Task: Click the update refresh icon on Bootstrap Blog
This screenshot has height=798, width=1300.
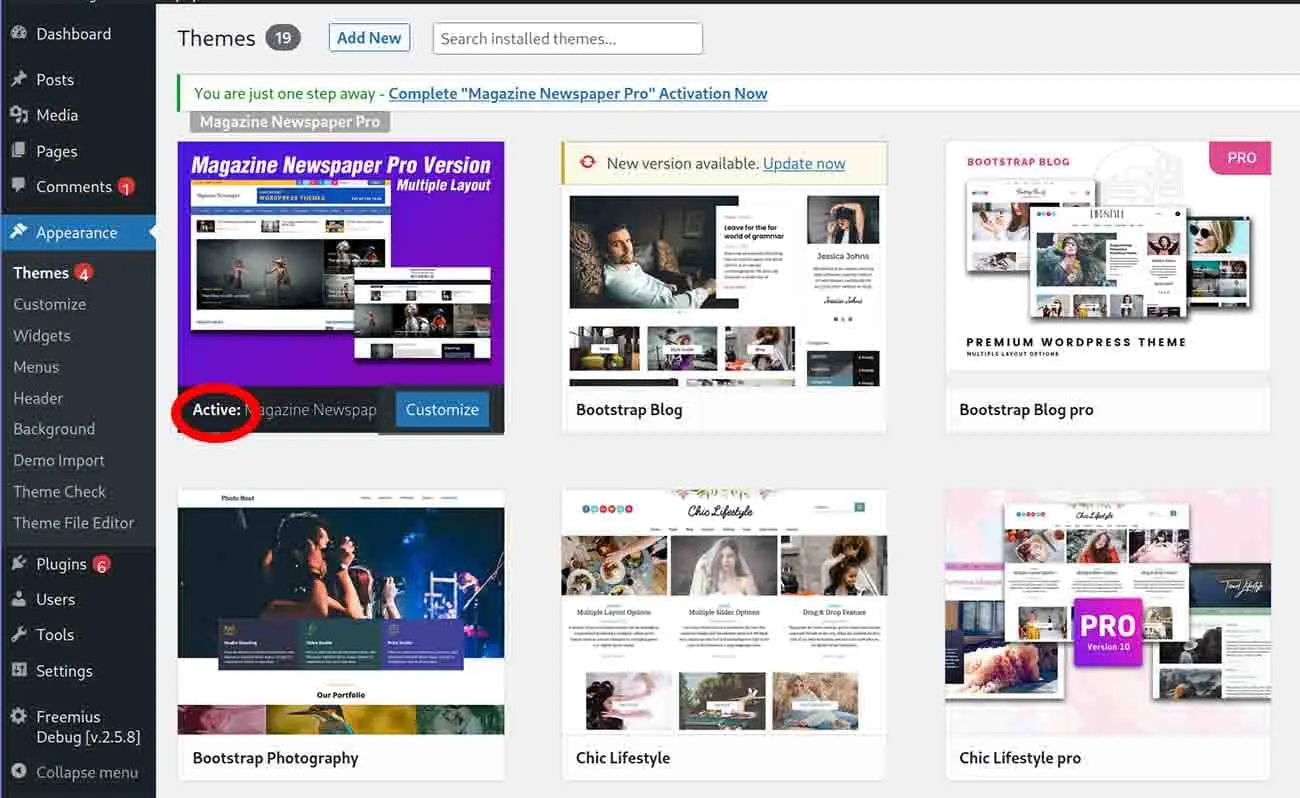Action: (587, 163)
